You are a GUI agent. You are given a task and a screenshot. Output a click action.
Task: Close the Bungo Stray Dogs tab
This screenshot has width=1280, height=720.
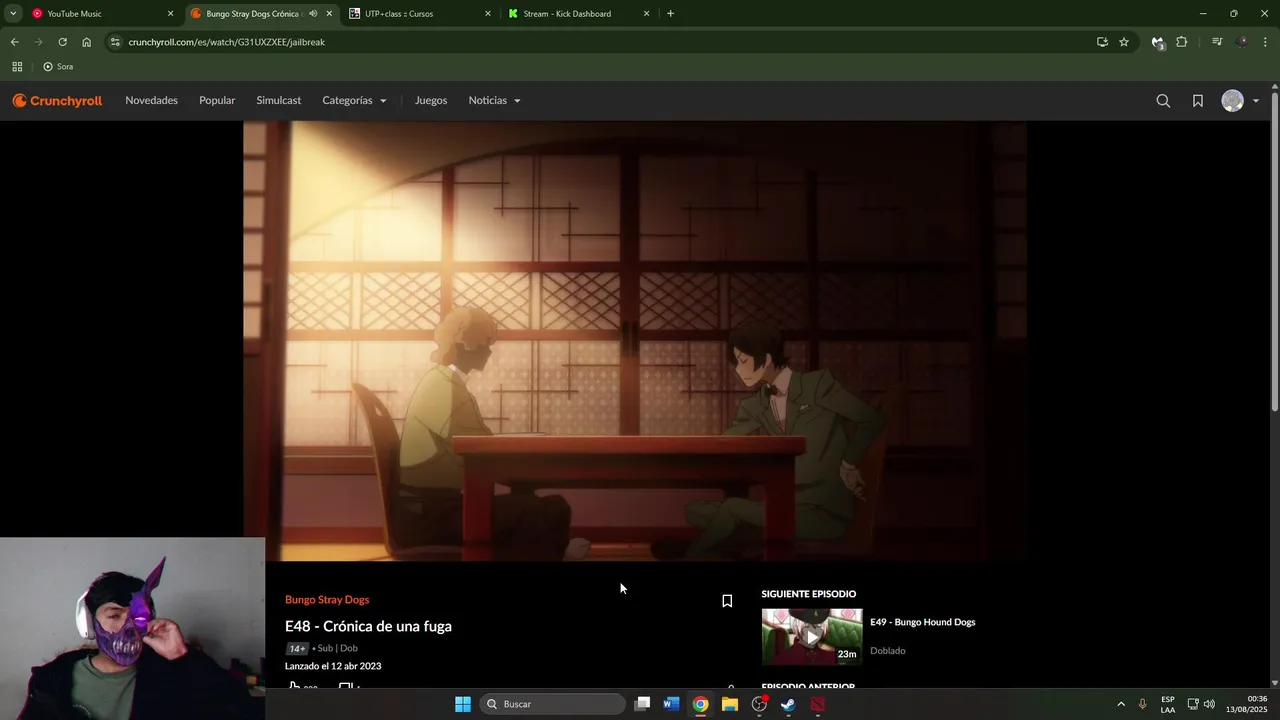(x=329, y=14)
